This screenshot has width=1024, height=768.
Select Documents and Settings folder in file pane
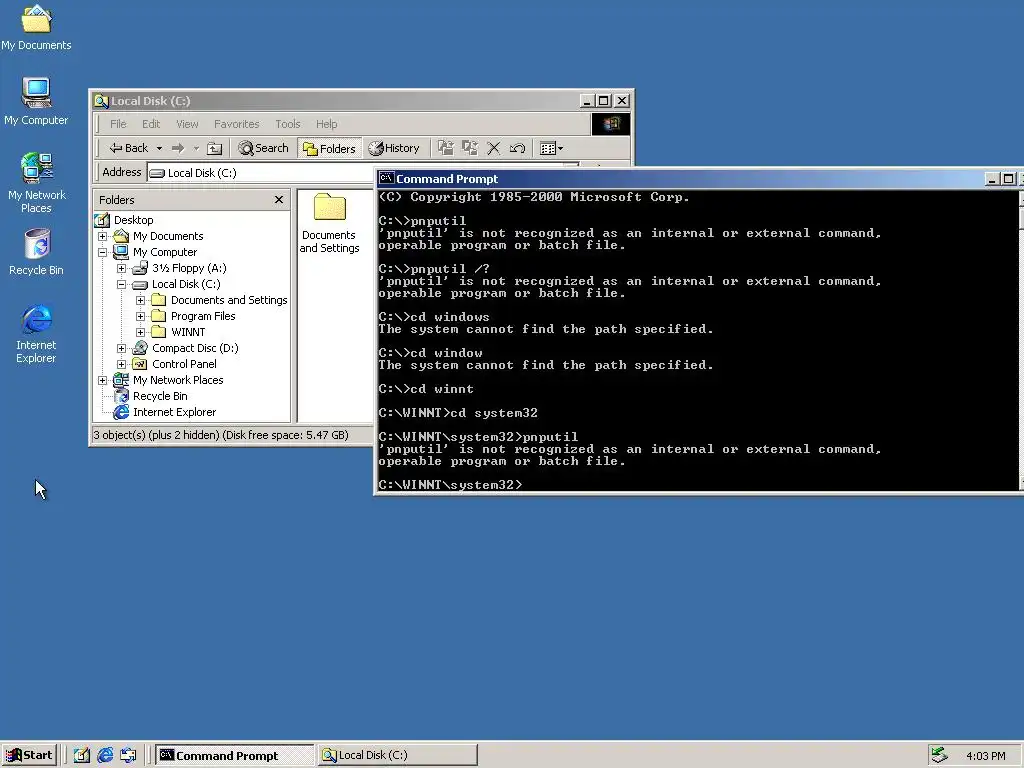pos(329,223)
